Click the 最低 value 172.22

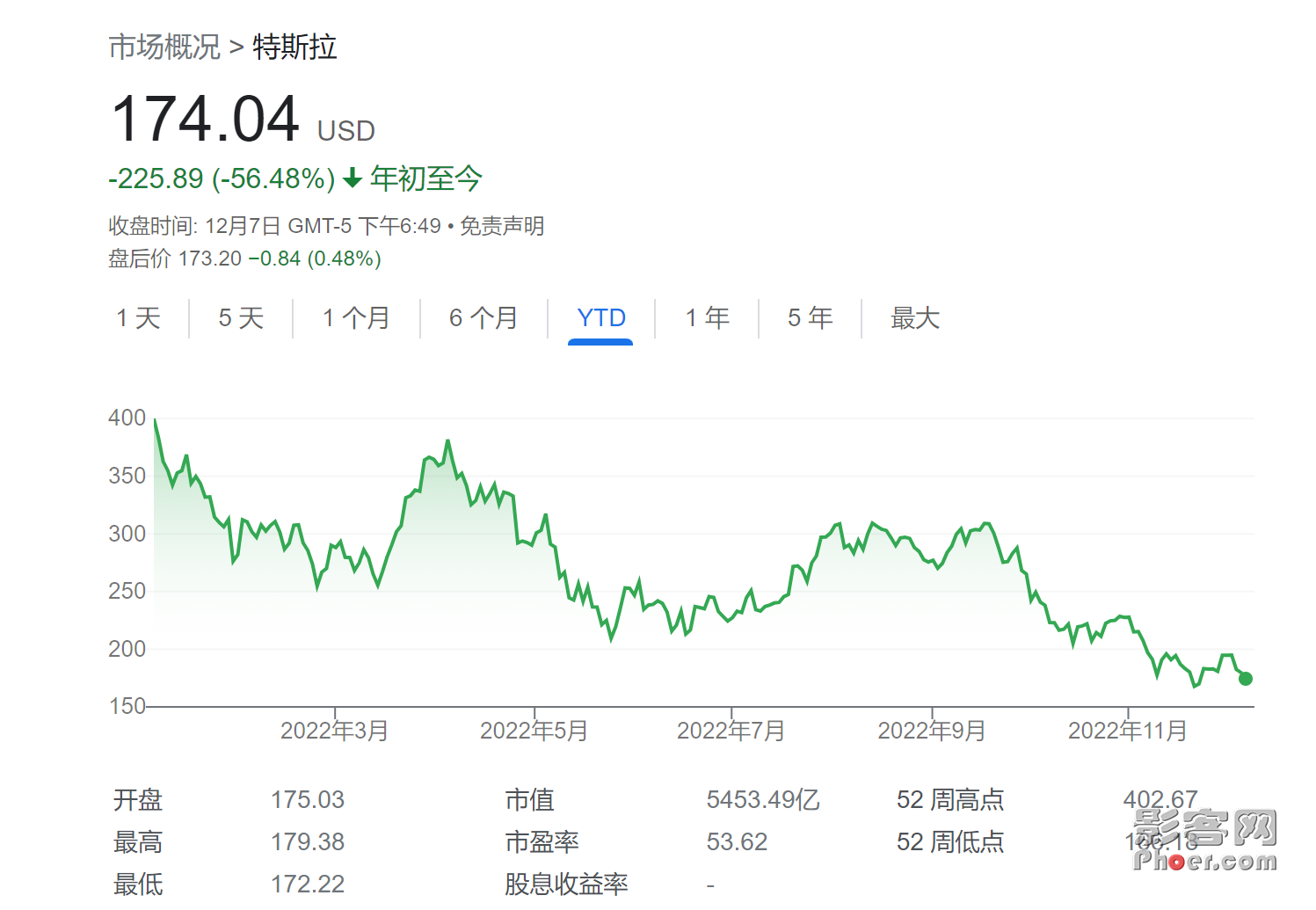tap(308, 885)
